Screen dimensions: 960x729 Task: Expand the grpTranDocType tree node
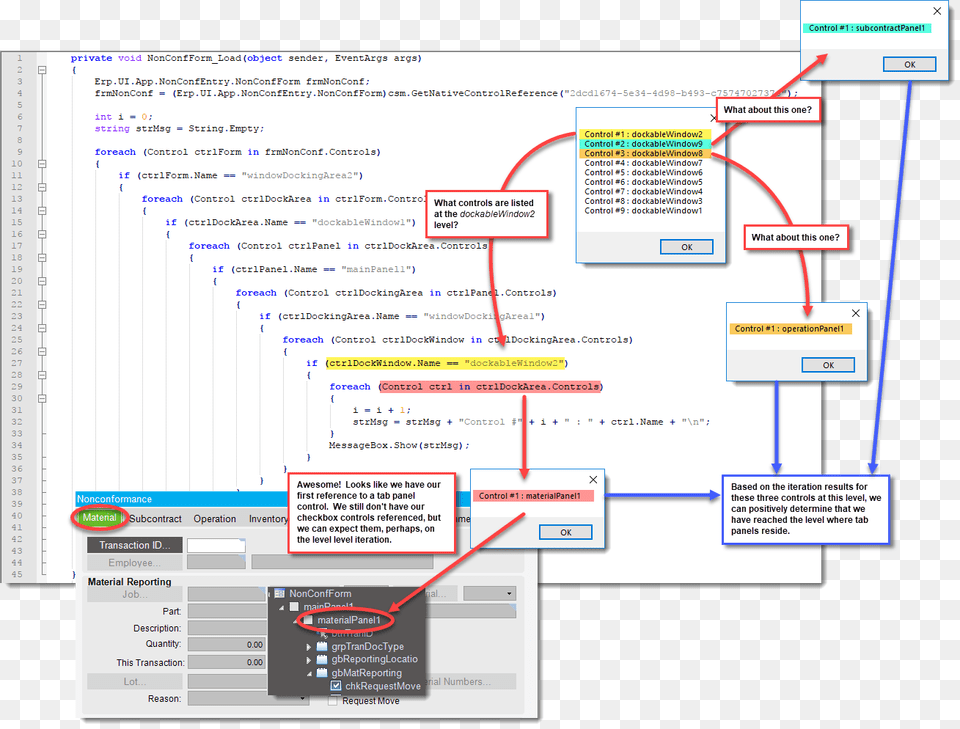pos(308,647)
